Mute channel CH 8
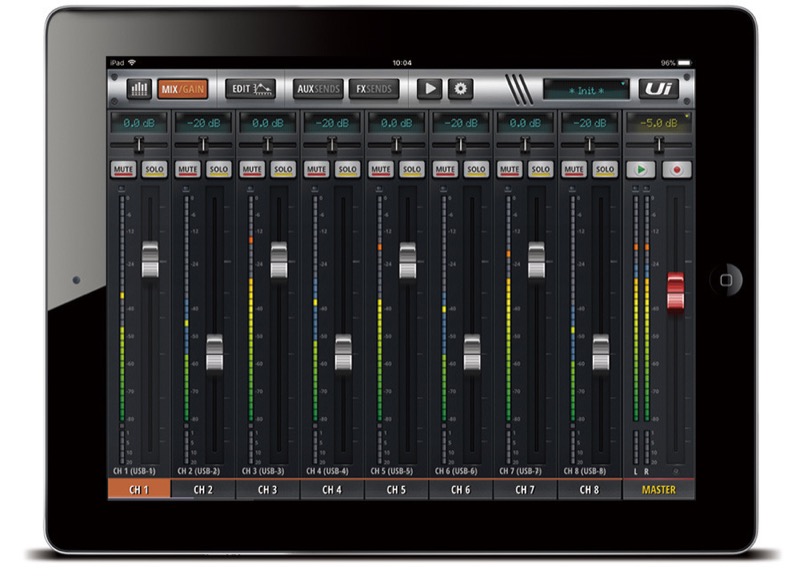Screen dimensions: 800x580 click(572, 168)
